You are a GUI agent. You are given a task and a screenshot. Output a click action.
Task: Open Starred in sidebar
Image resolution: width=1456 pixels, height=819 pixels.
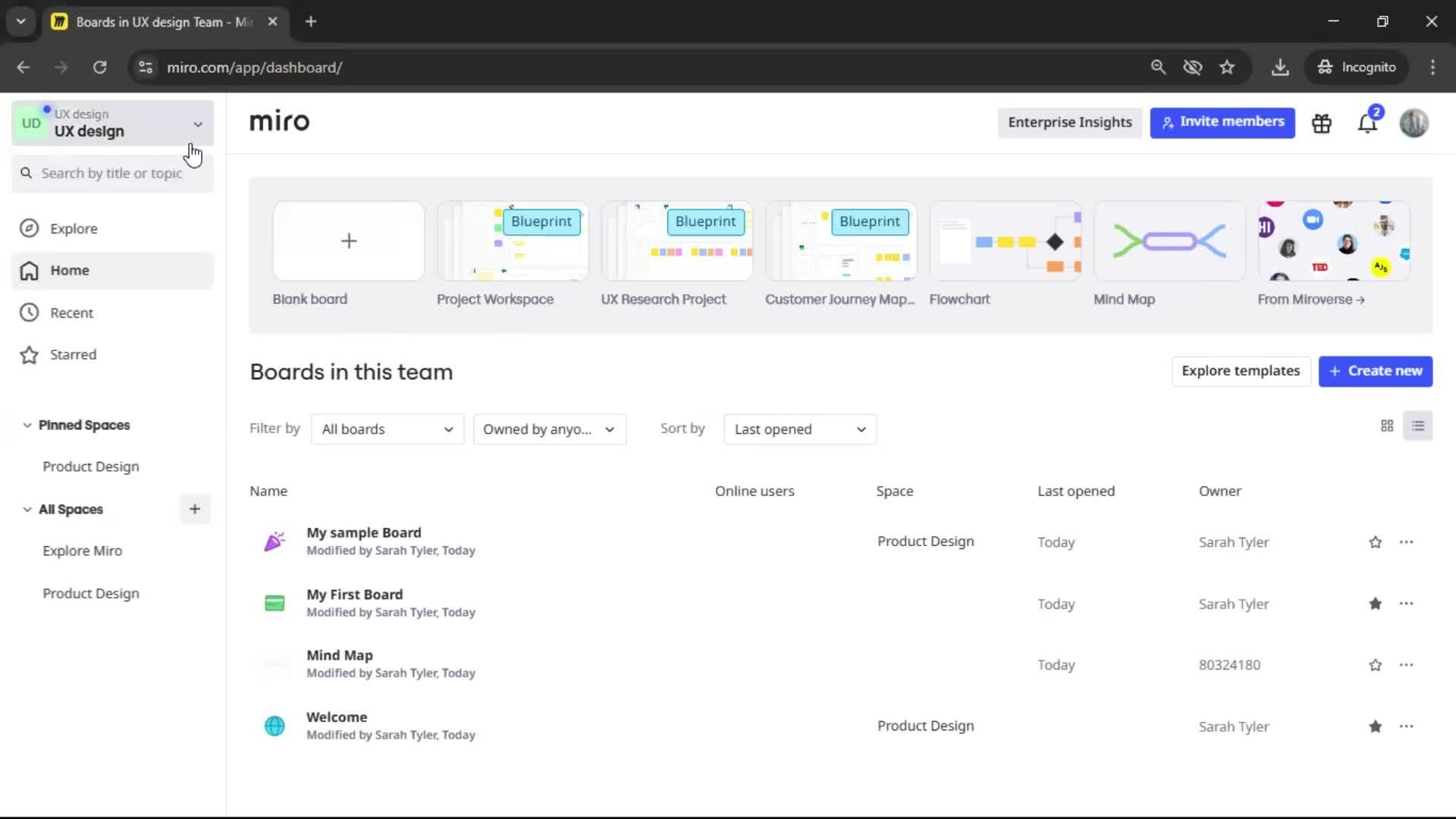click(113, 355)
